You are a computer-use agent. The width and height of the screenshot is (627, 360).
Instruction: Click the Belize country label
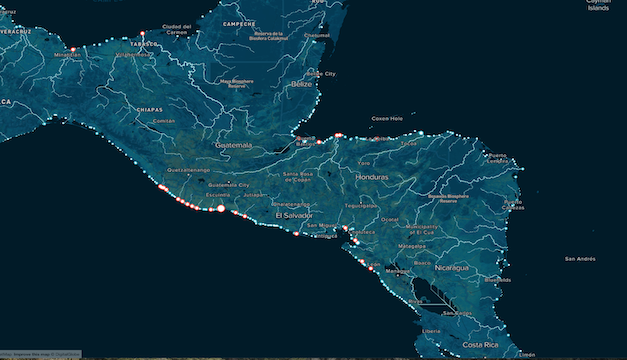(302, 84)
